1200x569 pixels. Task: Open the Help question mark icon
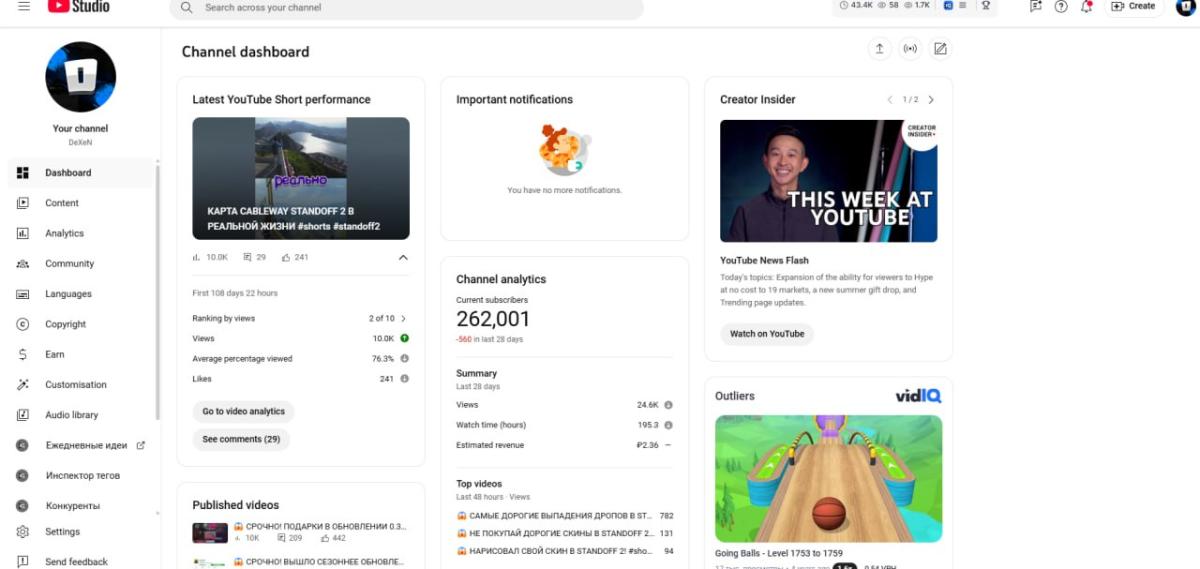coord(1061,6)
